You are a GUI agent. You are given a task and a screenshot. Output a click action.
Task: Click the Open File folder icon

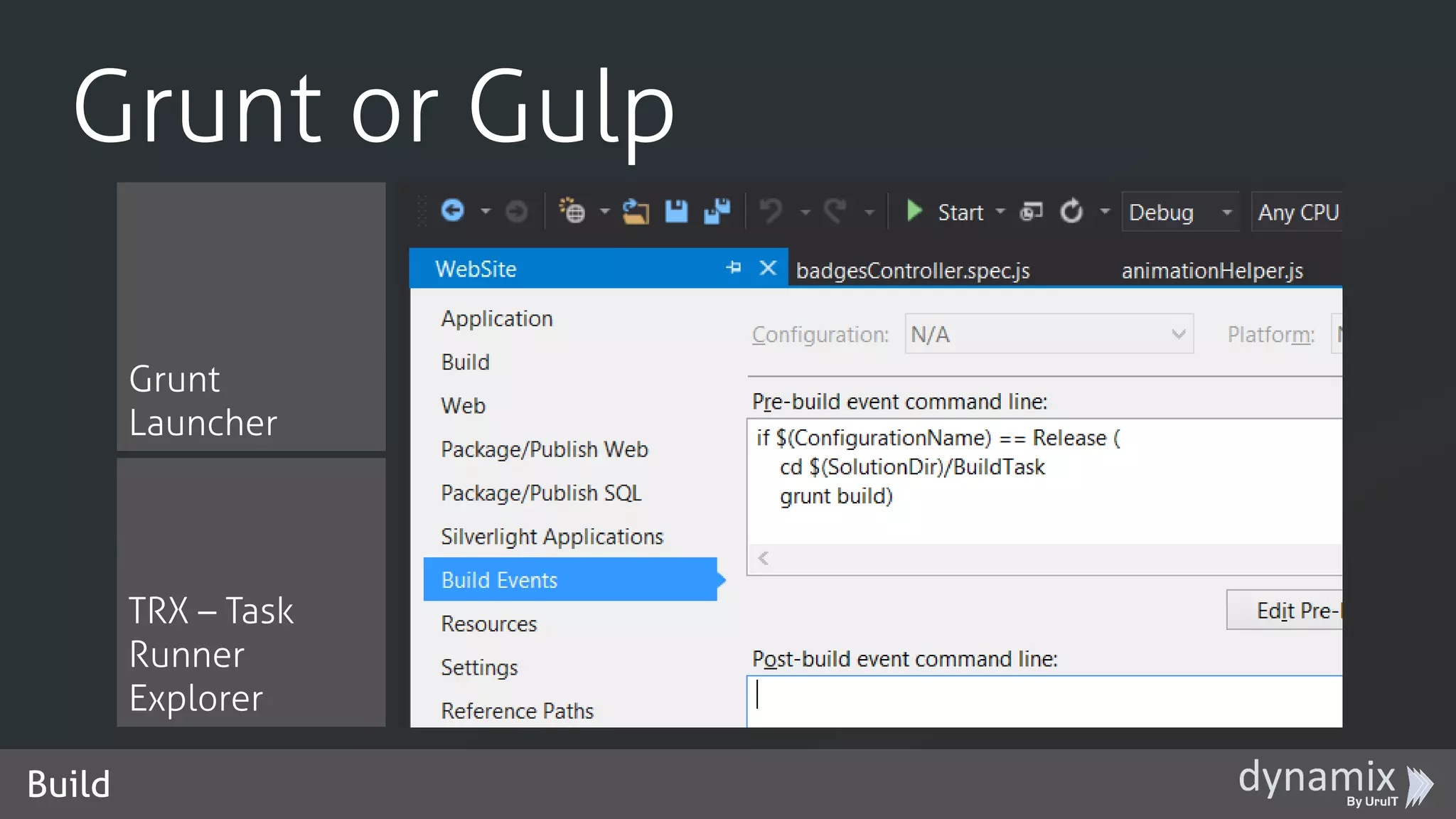click(636, 212)
